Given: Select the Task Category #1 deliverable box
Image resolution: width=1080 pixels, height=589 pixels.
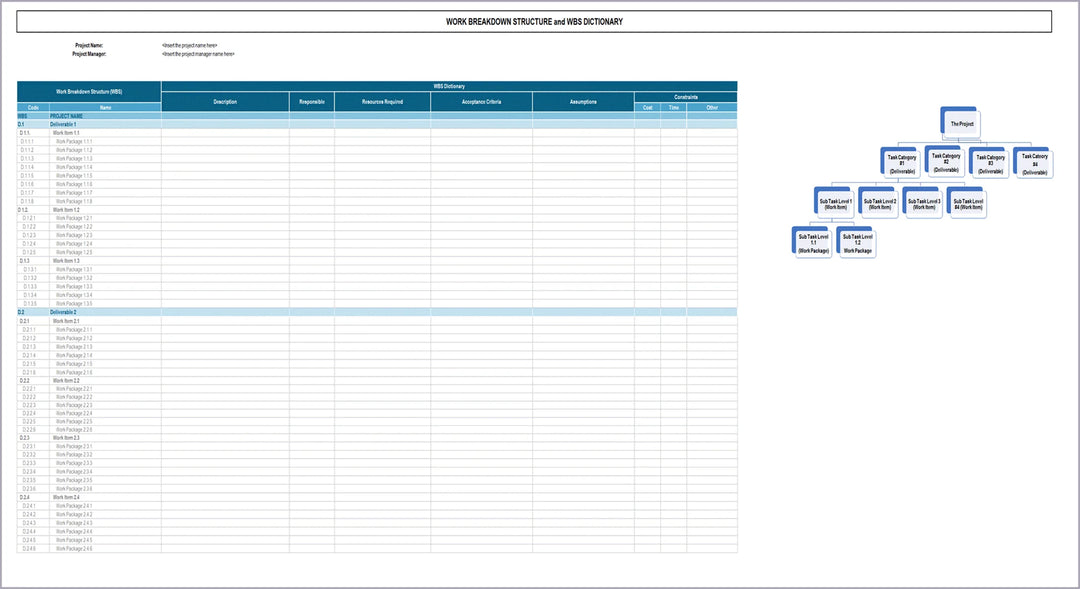Looking at the screenshot, I should (x=901, y=164).
